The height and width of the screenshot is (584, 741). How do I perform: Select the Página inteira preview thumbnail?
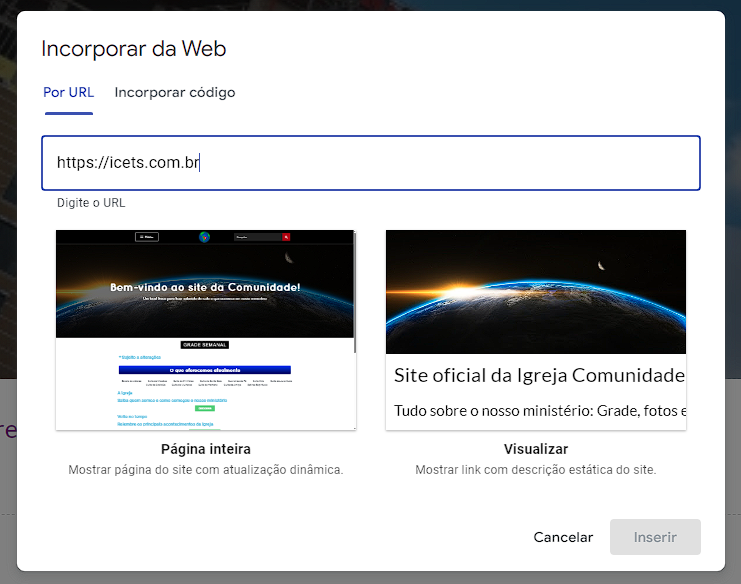click(205, 330)
